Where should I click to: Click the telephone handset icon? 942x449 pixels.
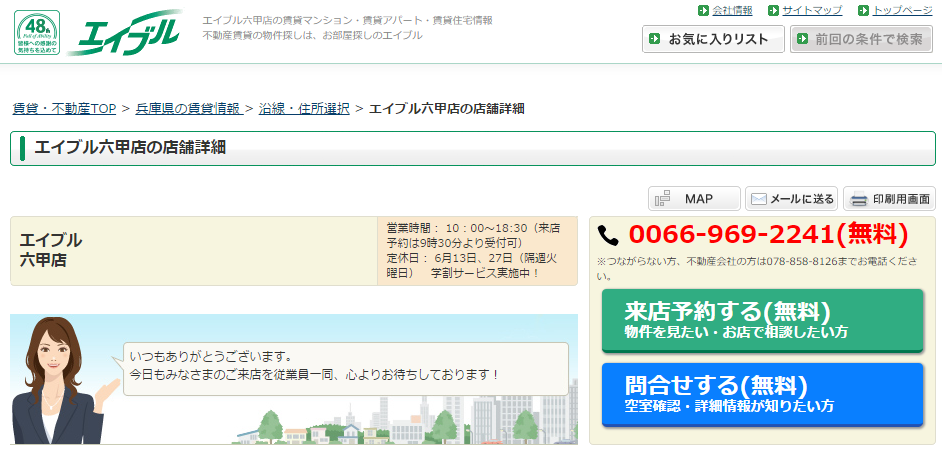608,236
